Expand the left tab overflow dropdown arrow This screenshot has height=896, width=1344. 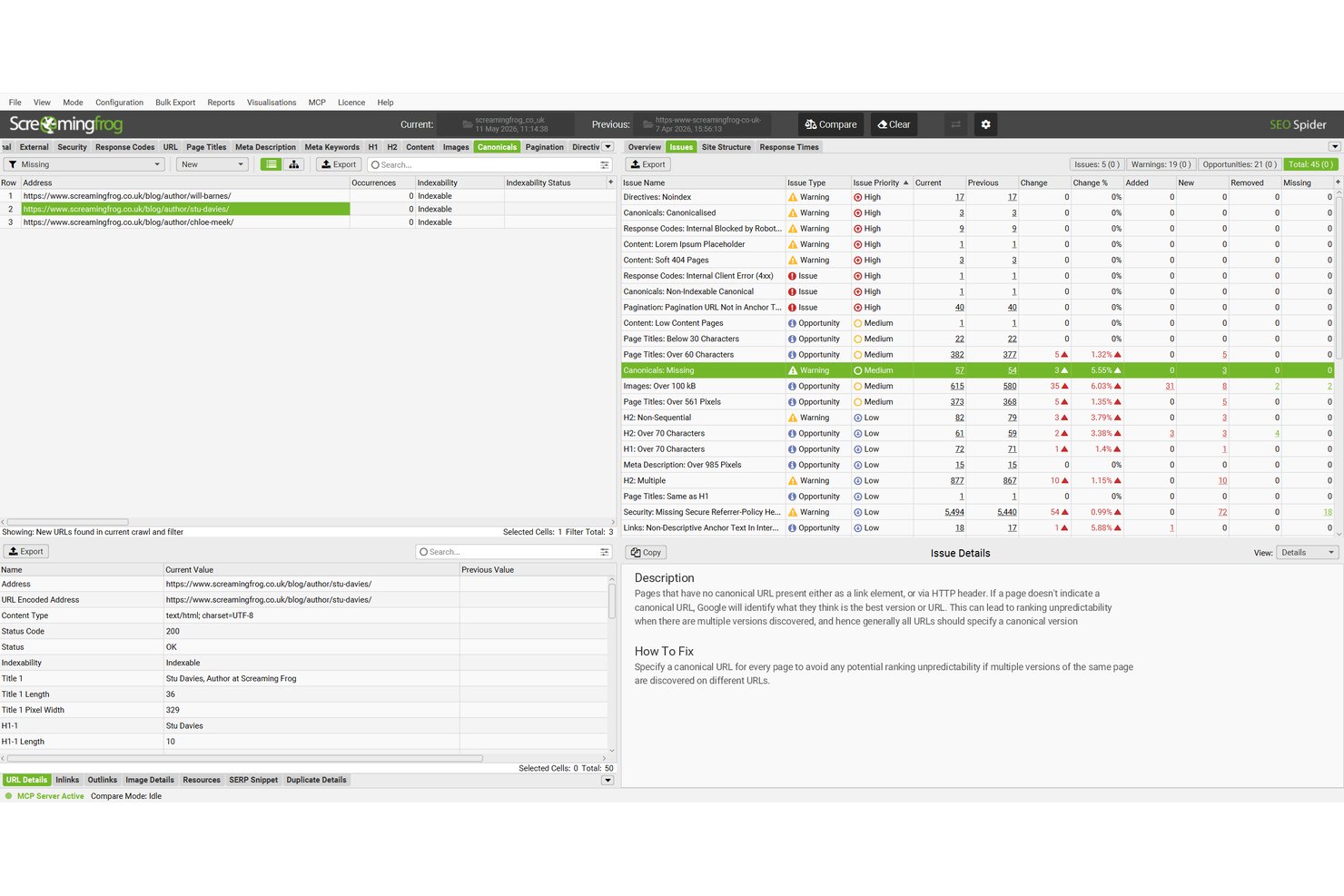pyautogui.click(x=608, y=147)
